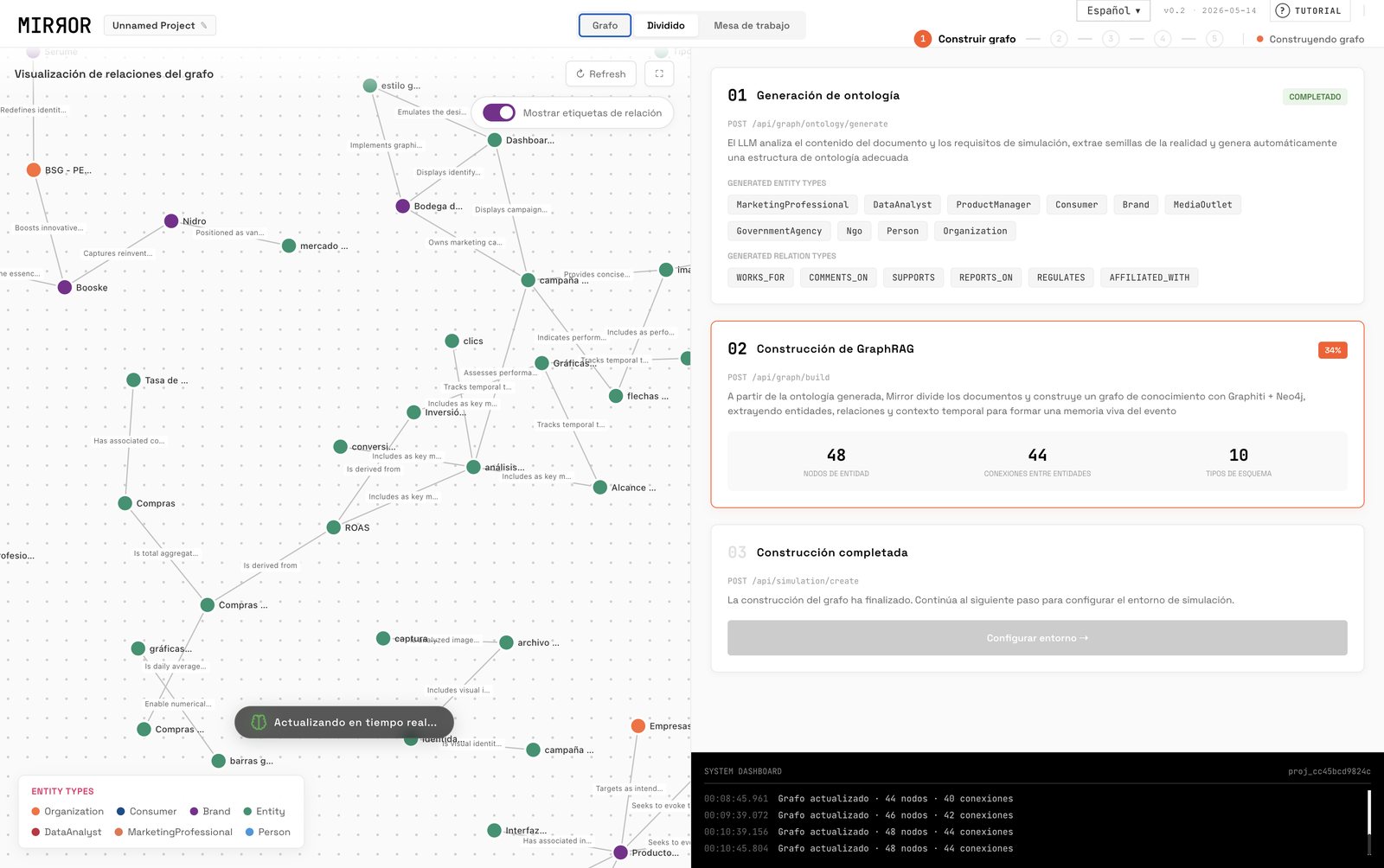Click the 10 tipos de esquema stat
The height and width of the screenshot is (868, 1384).
[x=1239, y=461]
